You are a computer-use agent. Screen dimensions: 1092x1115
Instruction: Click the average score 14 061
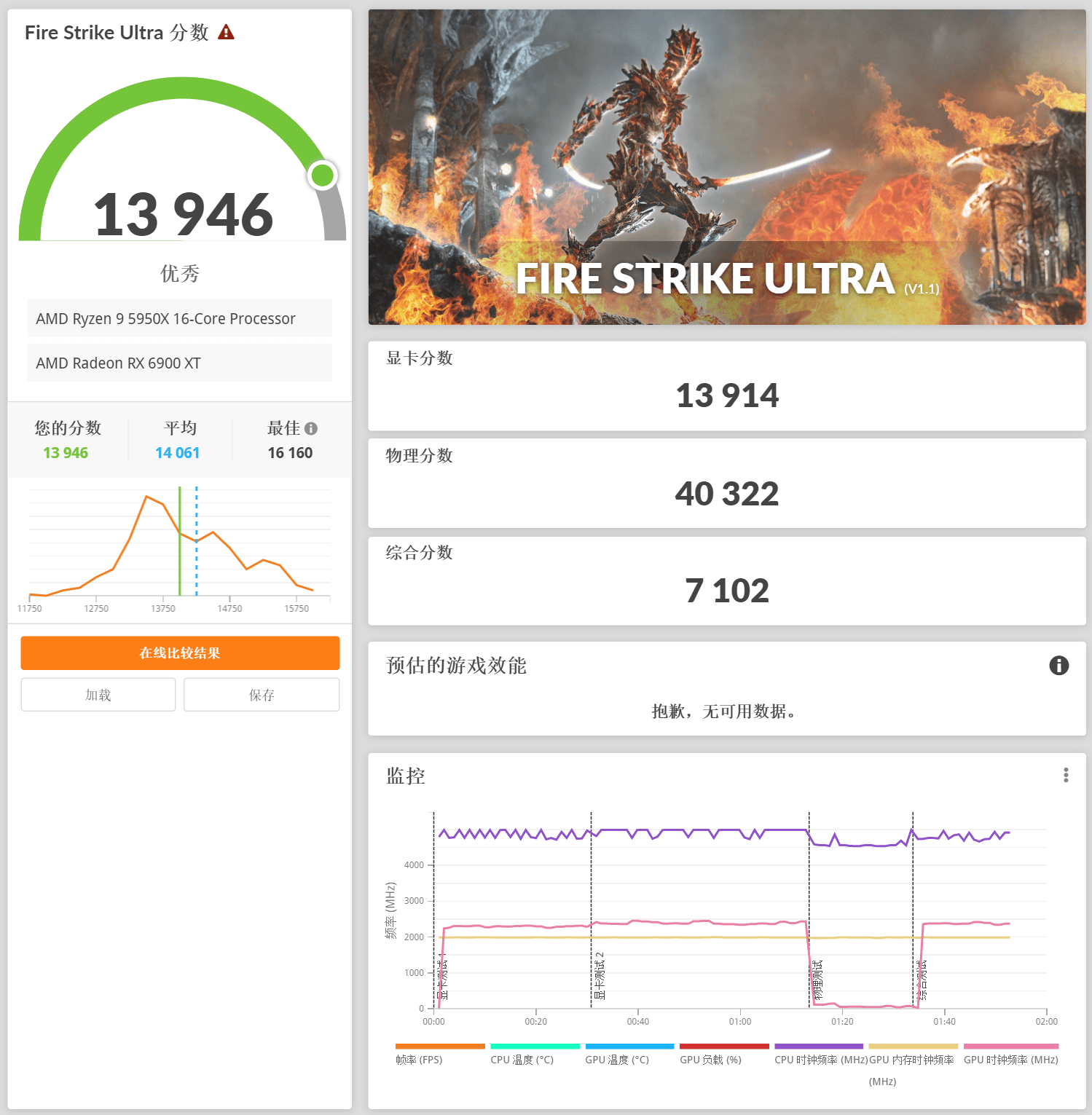(177, 453)
